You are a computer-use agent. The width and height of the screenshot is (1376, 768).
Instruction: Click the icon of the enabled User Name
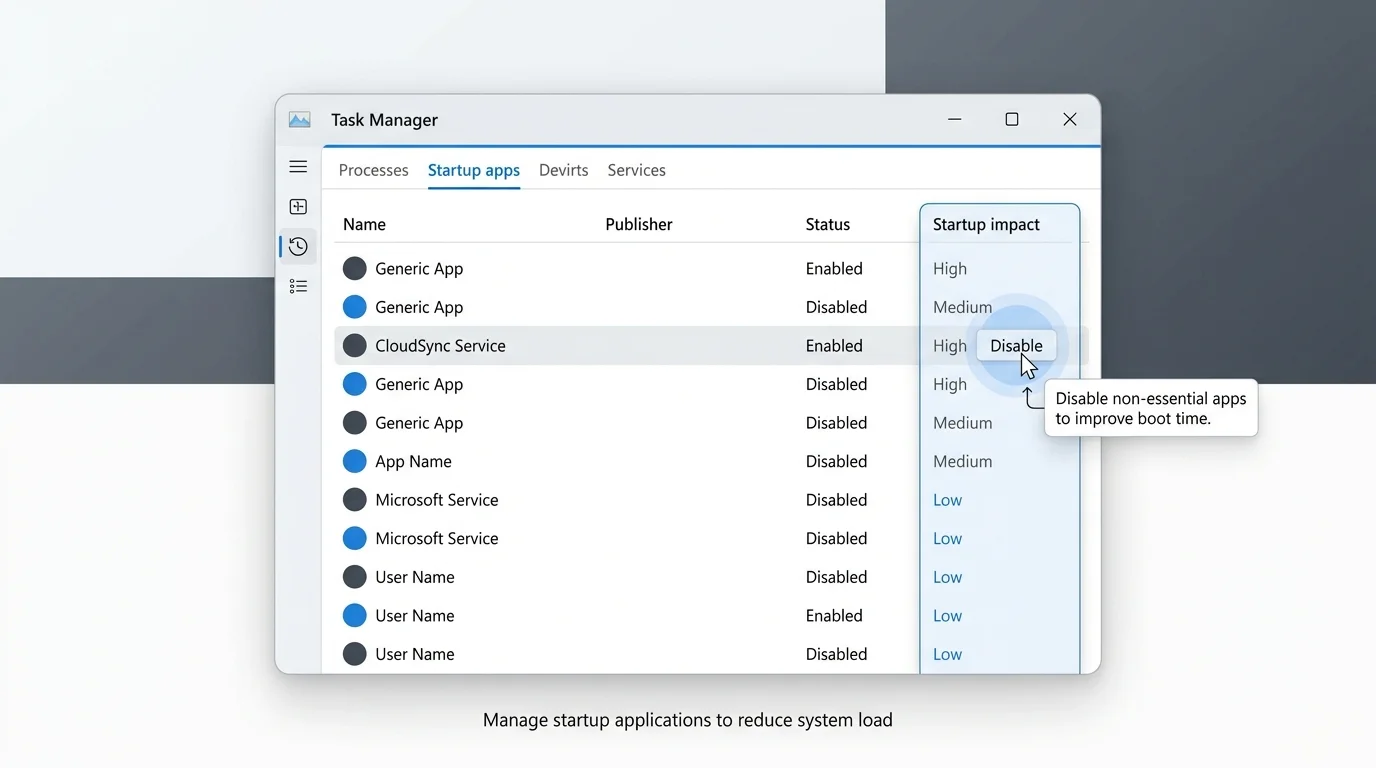(x=354, y=616)
